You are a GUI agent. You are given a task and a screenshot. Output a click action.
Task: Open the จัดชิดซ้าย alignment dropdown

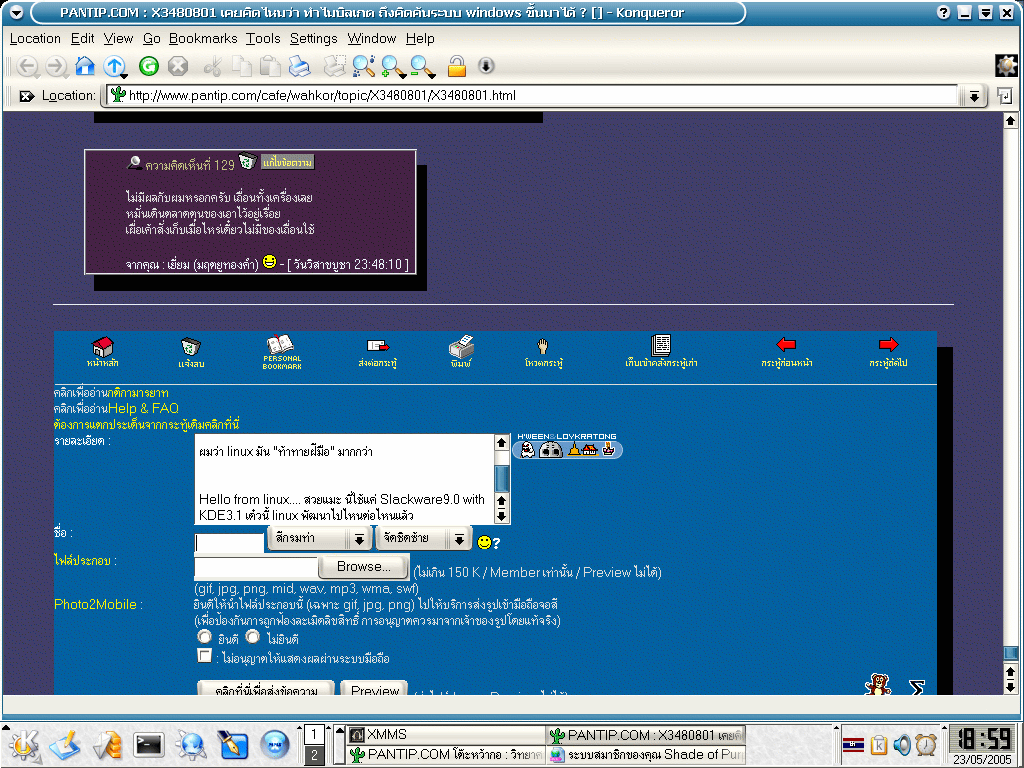click(423, 538)
